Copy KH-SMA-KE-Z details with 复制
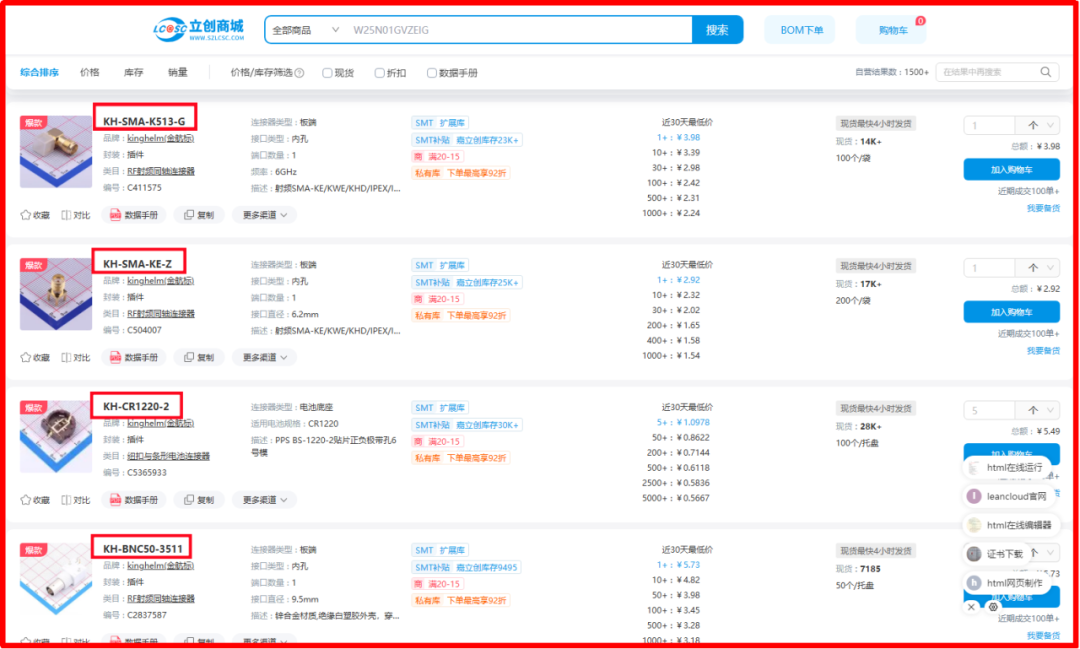The width and height of the screenshot is (1080, 649). tap(199, 358)
